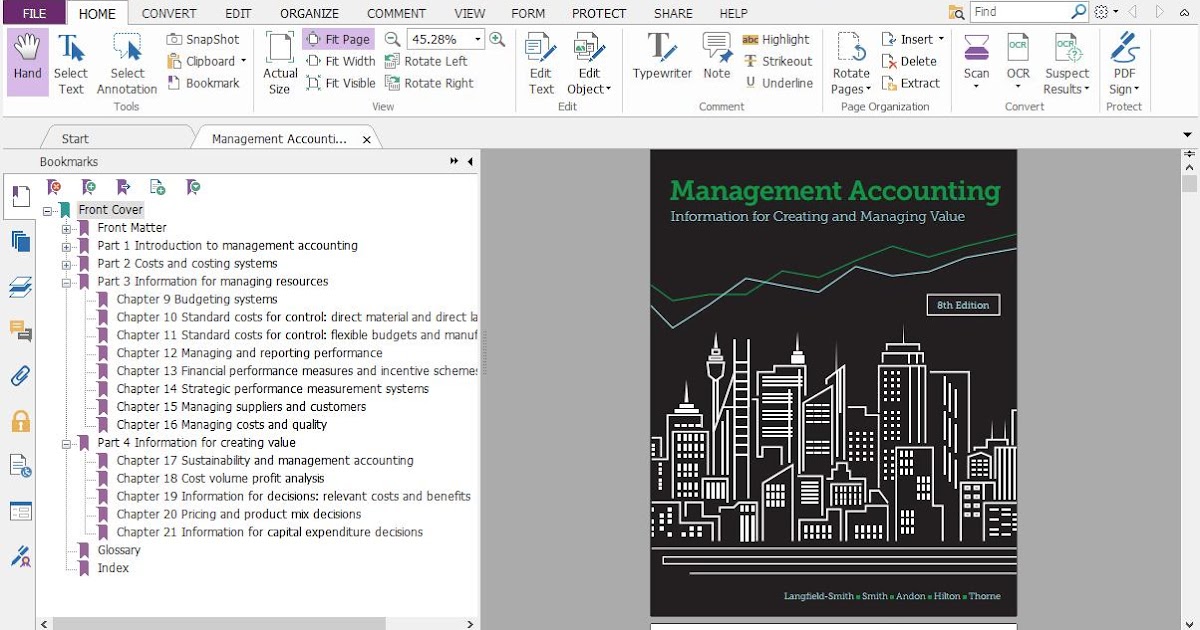
Task: Apply Strikeout to text
Action: click(x=778, y=61)
